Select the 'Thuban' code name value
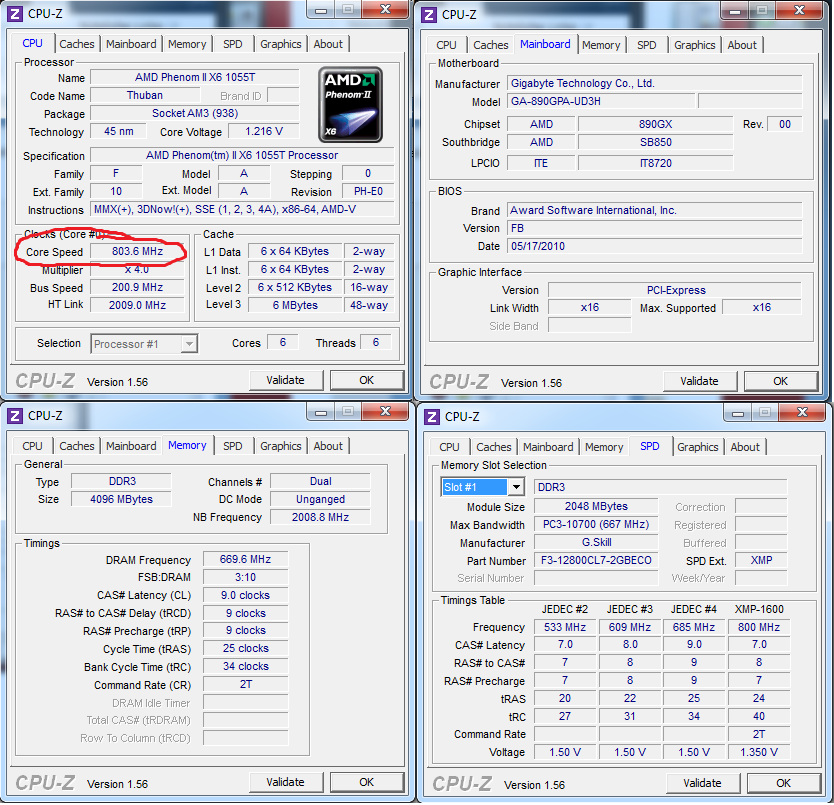Screen dimensions: 834x805 [145, 95]
